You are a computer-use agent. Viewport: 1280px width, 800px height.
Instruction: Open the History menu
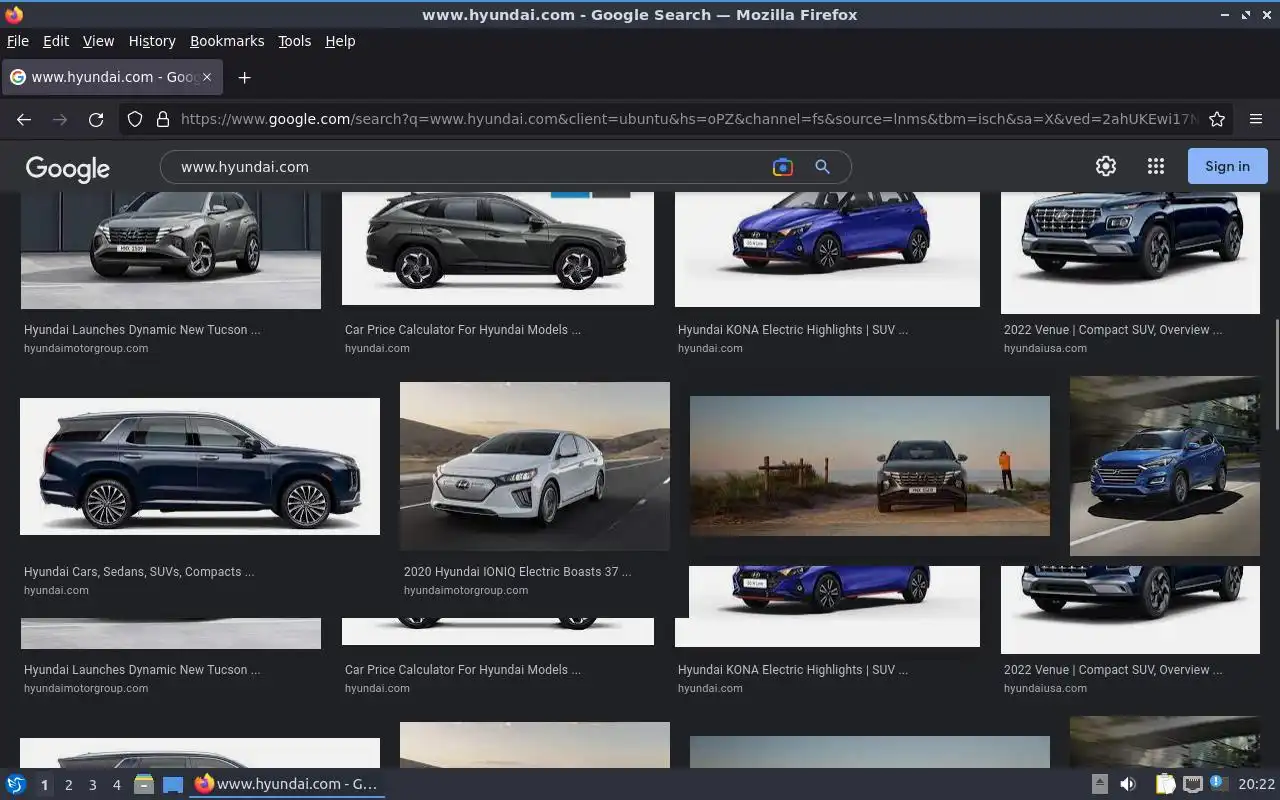152,41
